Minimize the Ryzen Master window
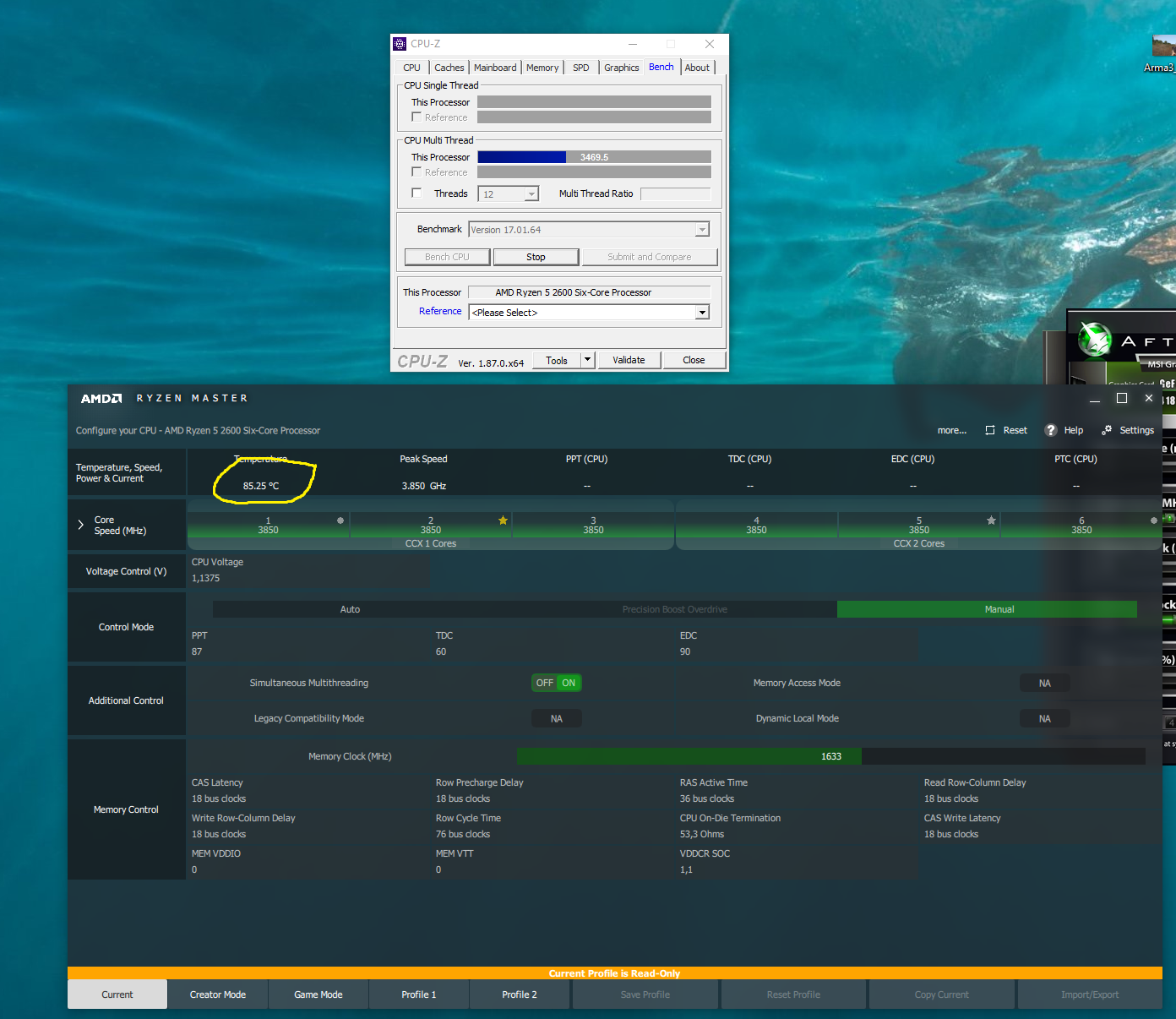The height and width of the screenshot is (1019, 1176). (1095, 399)
